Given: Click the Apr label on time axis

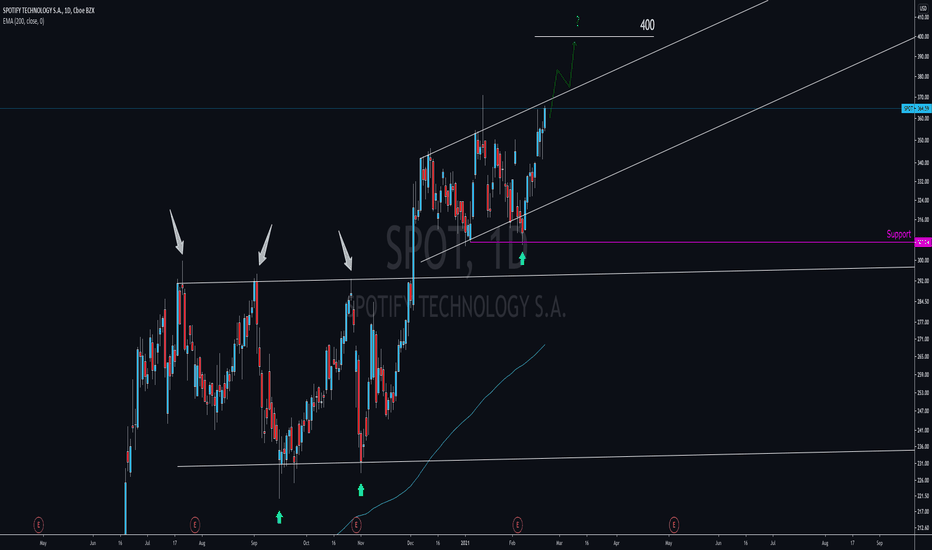Looking at the screenshot, I should point(616,543).
